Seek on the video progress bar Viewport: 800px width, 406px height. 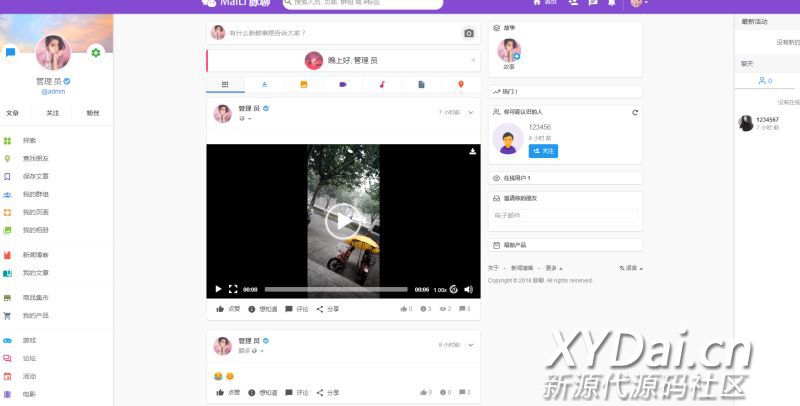click(x=336, y=289)
